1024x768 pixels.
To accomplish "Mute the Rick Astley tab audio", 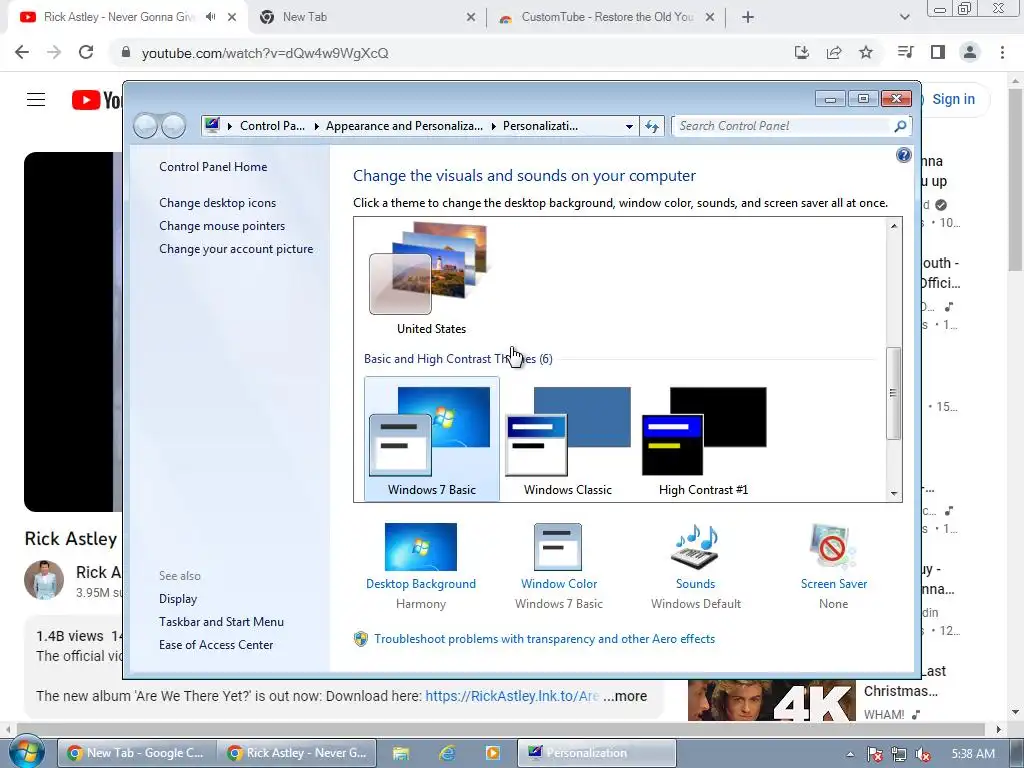I will [x=210, y=17].
